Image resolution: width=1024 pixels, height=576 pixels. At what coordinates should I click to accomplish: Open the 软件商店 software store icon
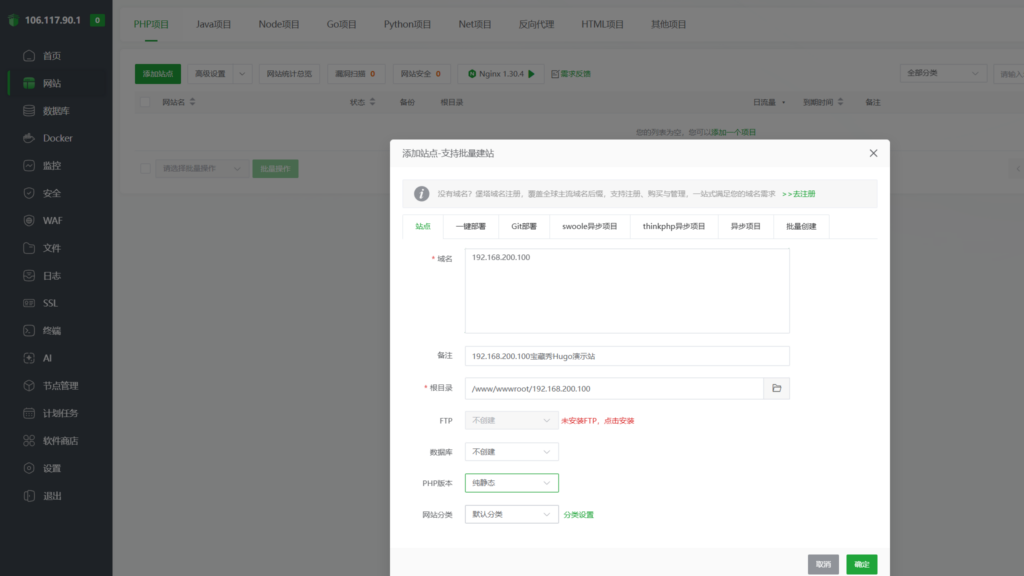coord(29,441)
